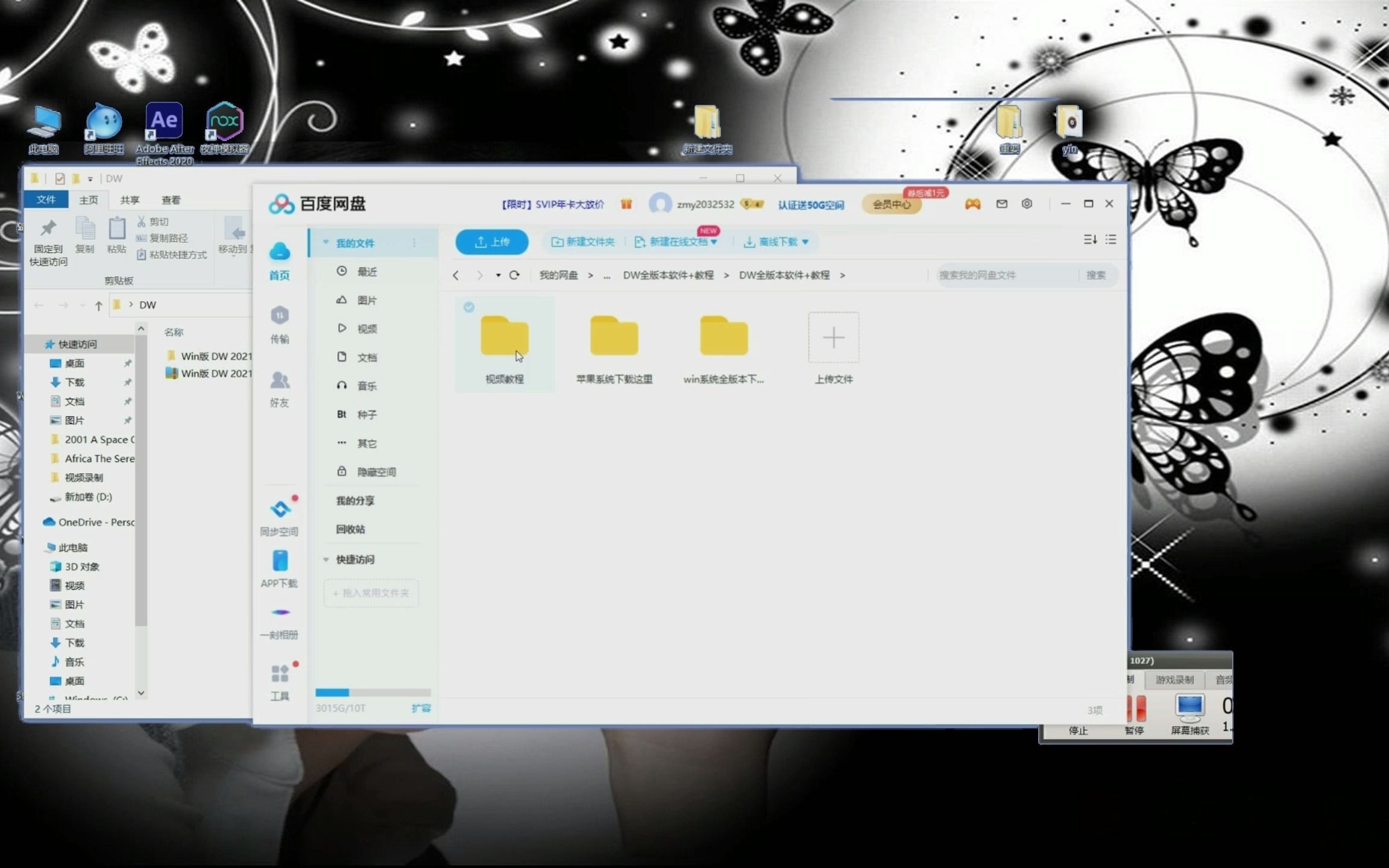The image size is (1389, 868).
Task: Click the 屏幕捕获 icon in recorder window
Action: click(1190, 714)
